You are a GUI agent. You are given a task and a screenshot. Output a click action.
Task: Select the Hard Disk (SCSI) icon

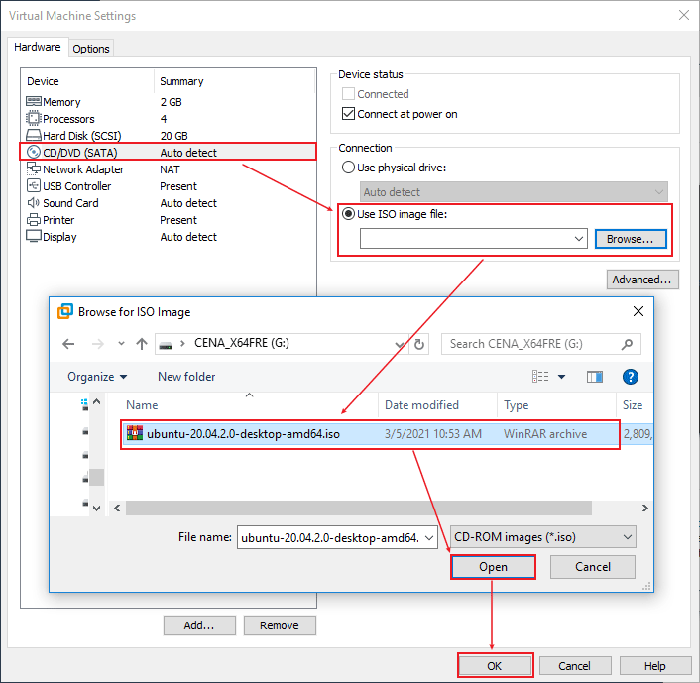pos(33,135)
